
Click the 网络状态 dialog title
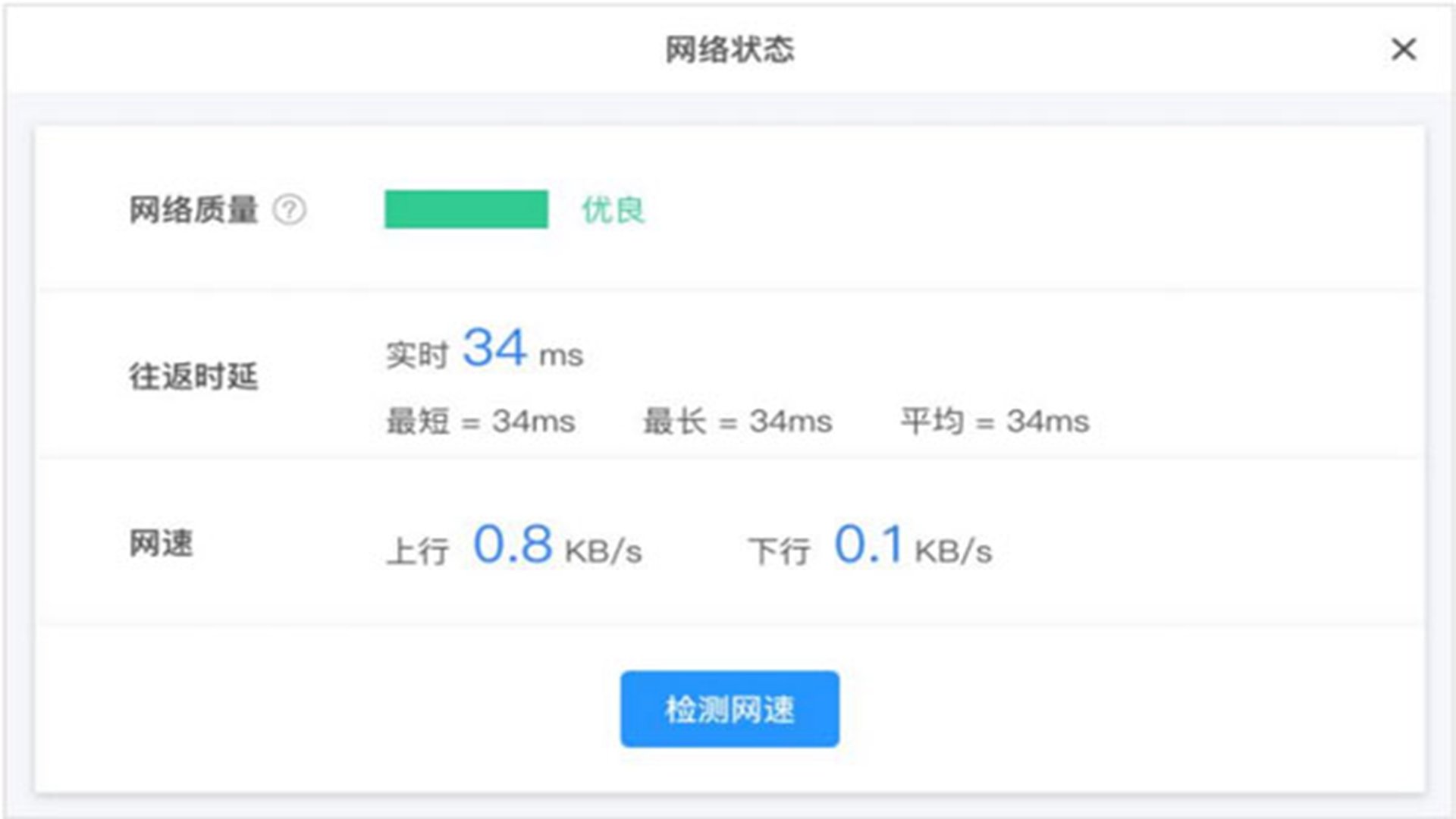[730, 50]
